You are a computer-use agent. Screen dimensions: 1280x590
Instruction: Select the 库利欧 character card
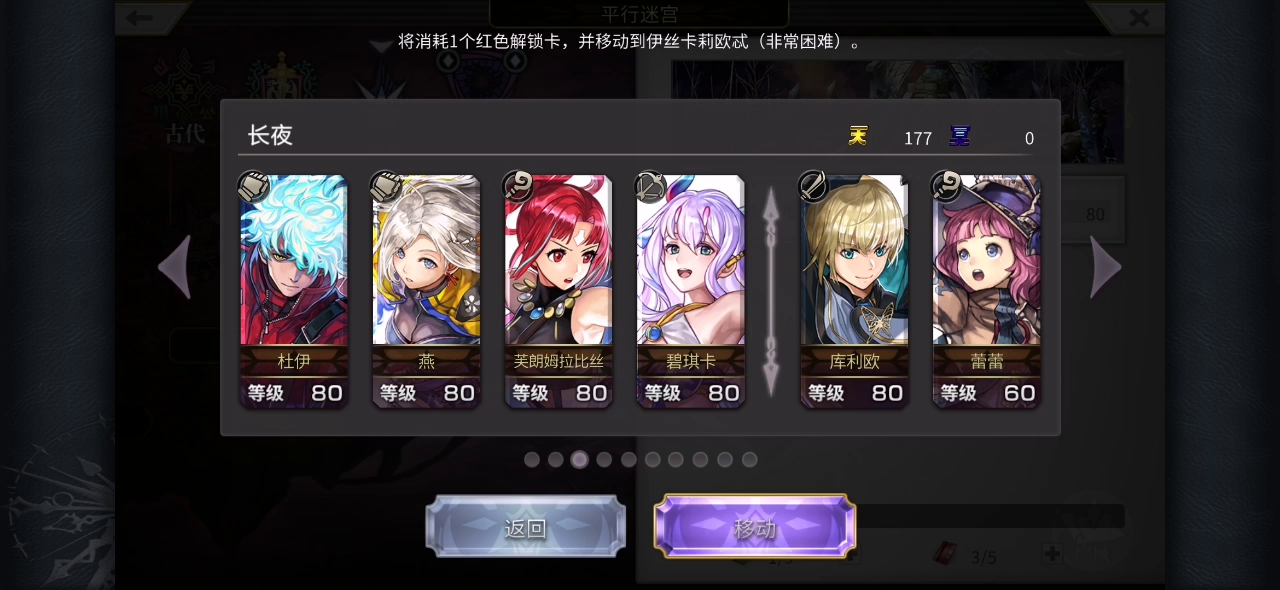[854, 291]
